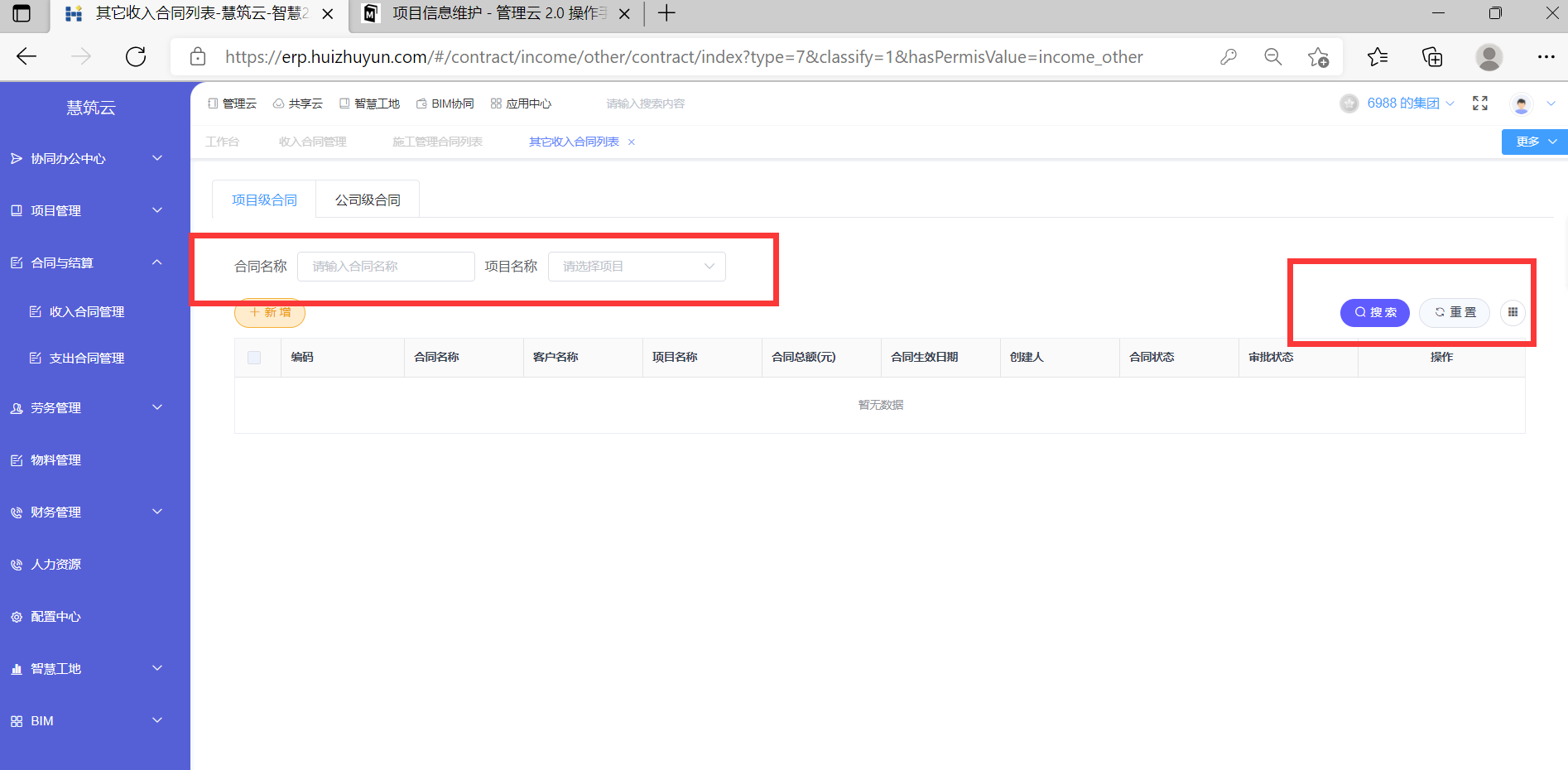Click the browser profile avatar
Image resolution: width=1568 pixels, height=770 pixels.
(x=1489, y=56)
